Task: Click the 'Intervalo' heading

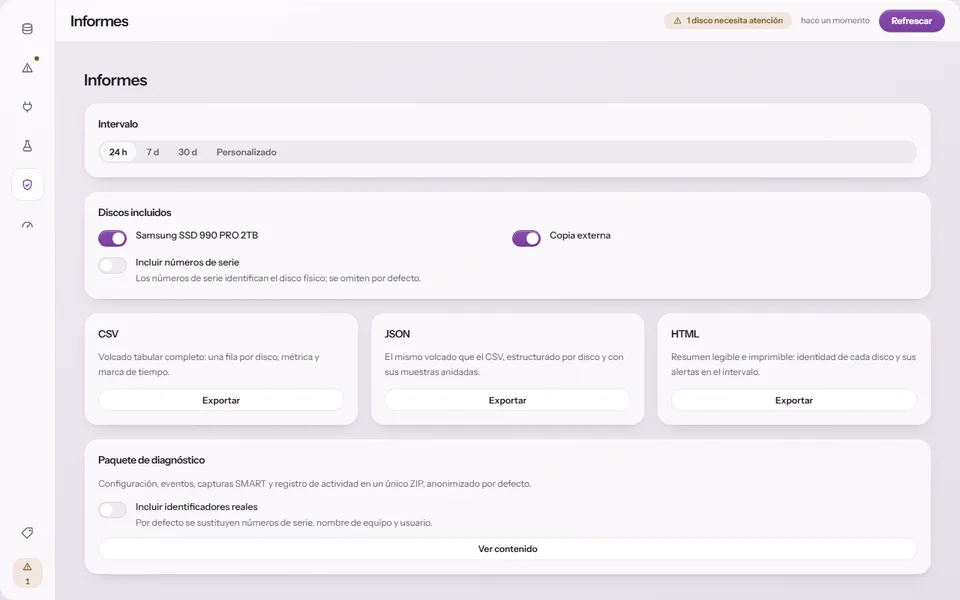Action: (x=118, y=124)
